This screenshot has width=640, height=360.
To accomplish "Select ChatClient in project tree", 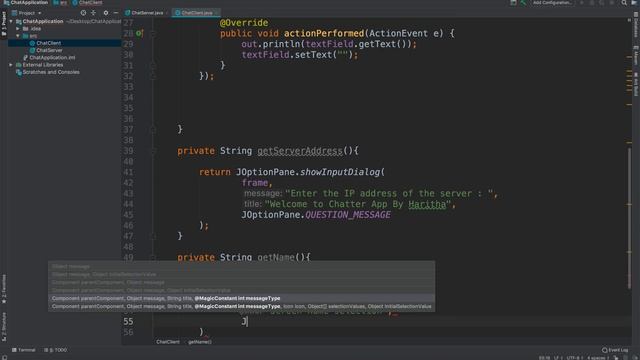I will click(48, 43).
